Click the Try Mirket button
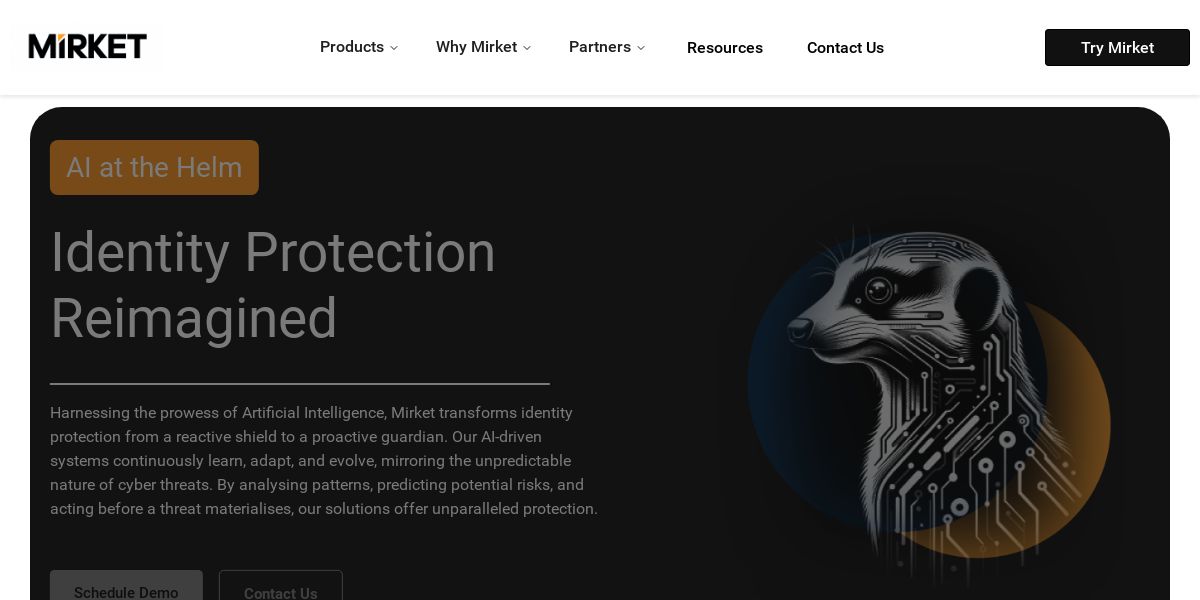Screen dimensions: 1200x600 coord(1117,47)
